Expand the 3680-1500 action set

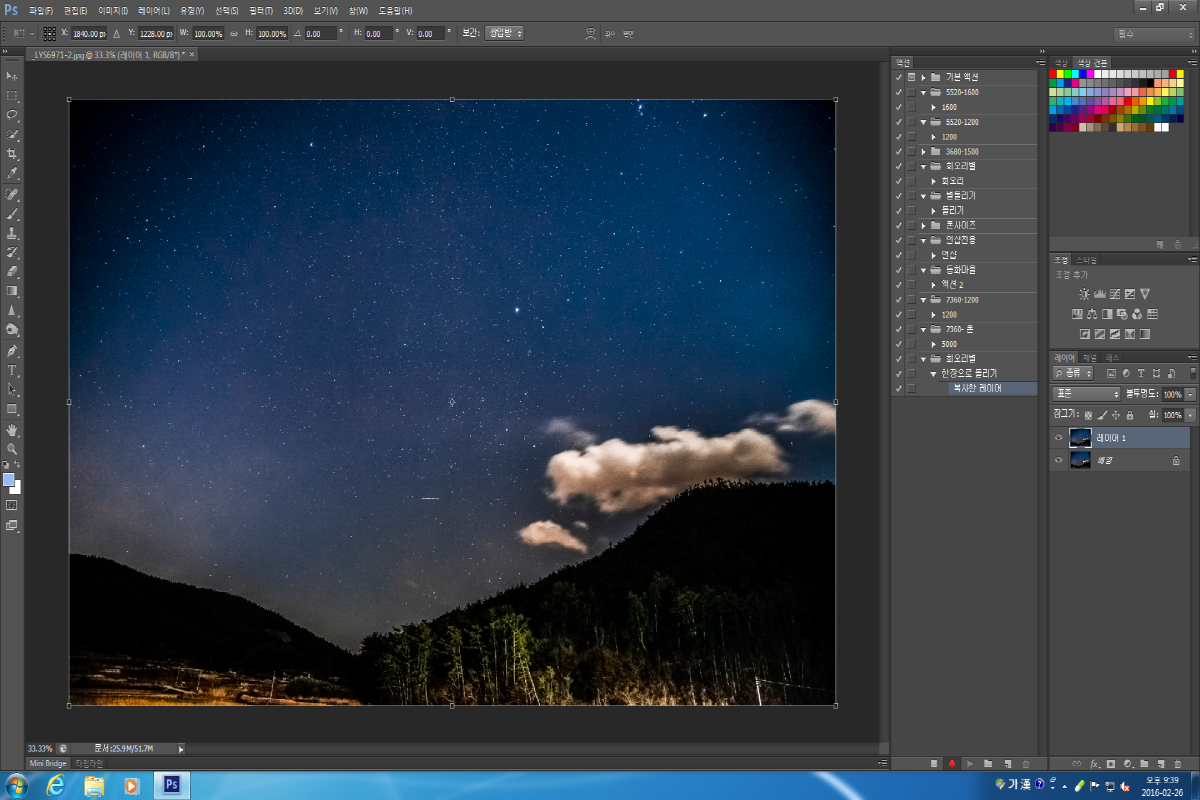[923, 152]
